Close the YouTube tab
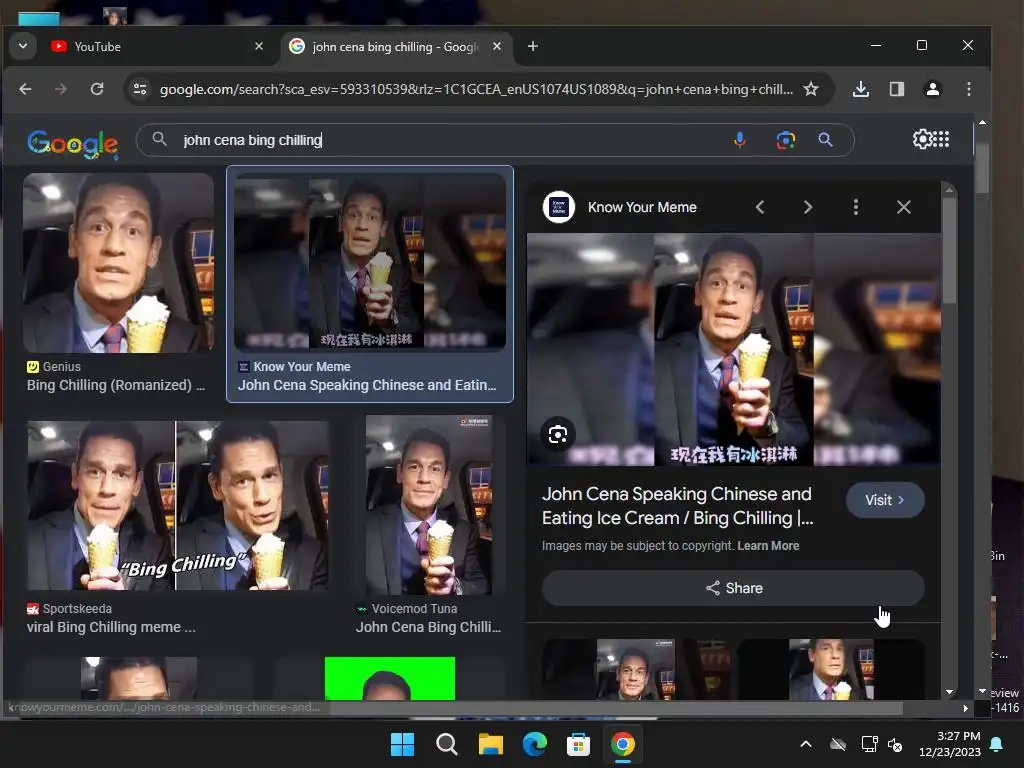The width and height of the screenshot is (1024, 768). pos(259,46)
